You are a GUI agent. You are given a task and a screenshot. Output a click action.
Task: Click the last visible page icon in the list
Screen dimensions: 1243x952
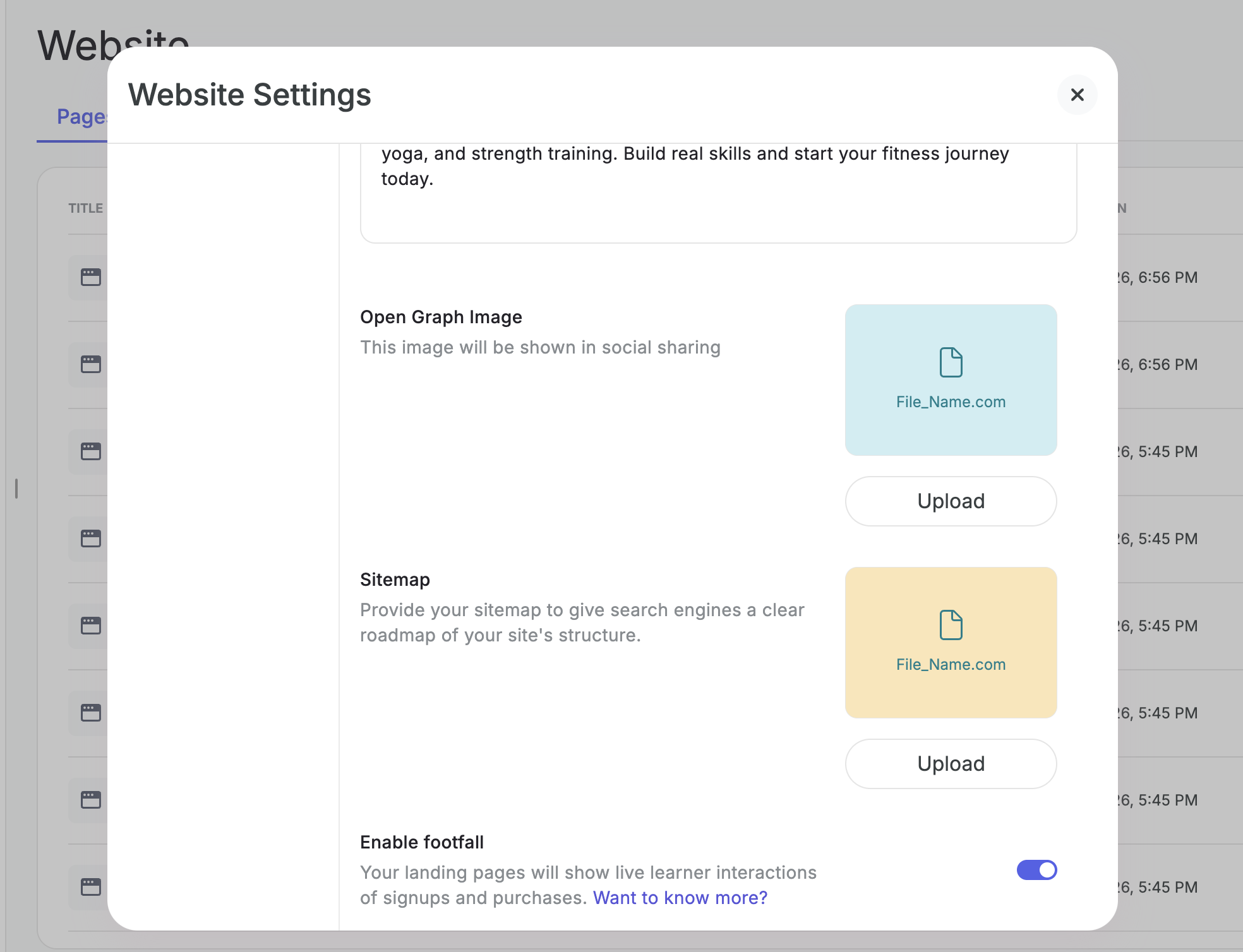(90, 887)
